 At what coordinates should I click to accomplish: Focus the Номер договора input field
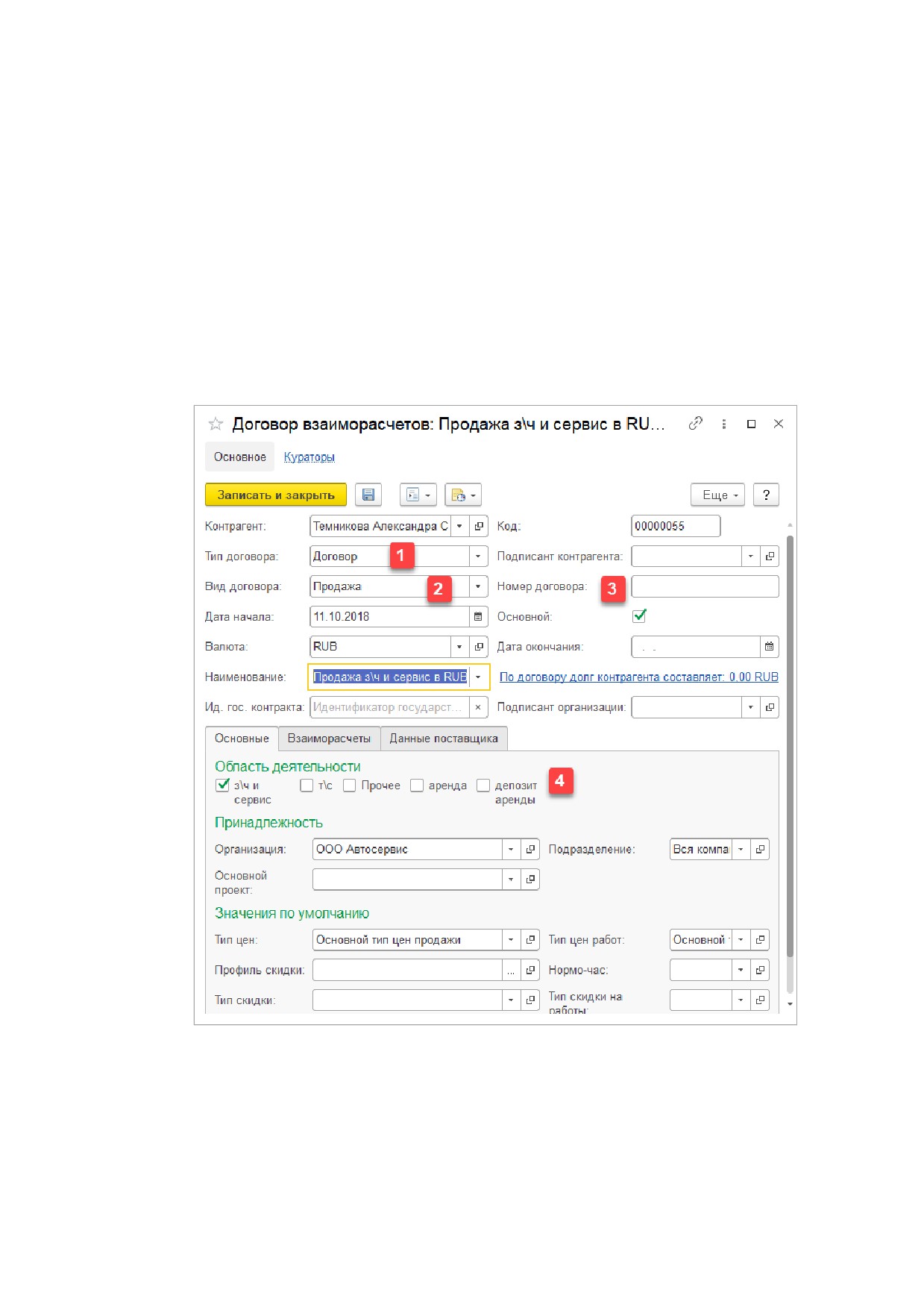[x=705, y=586]
